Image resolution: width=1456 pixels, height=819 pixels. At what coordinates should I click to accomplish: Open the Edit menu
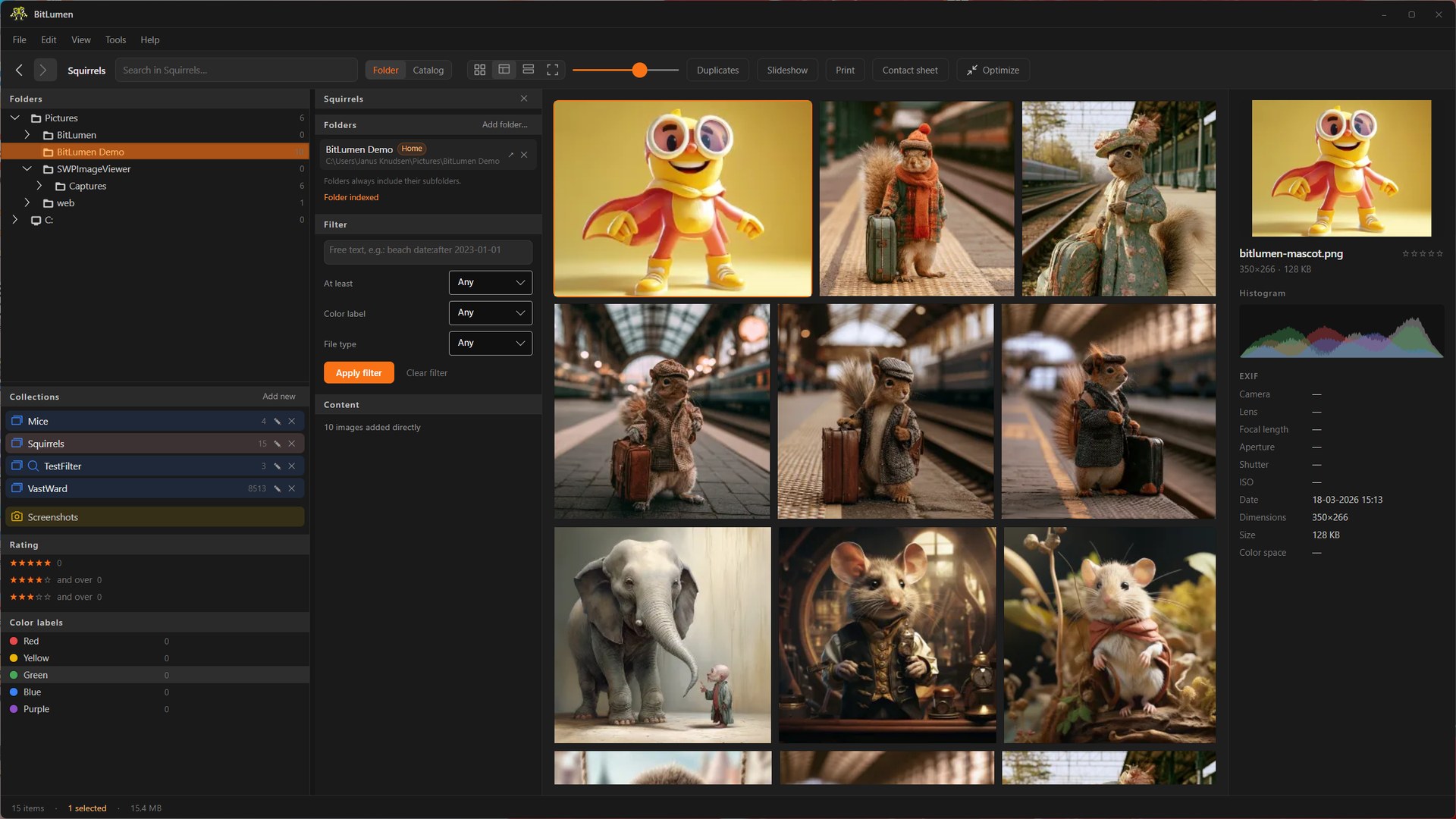pos(49,39)
